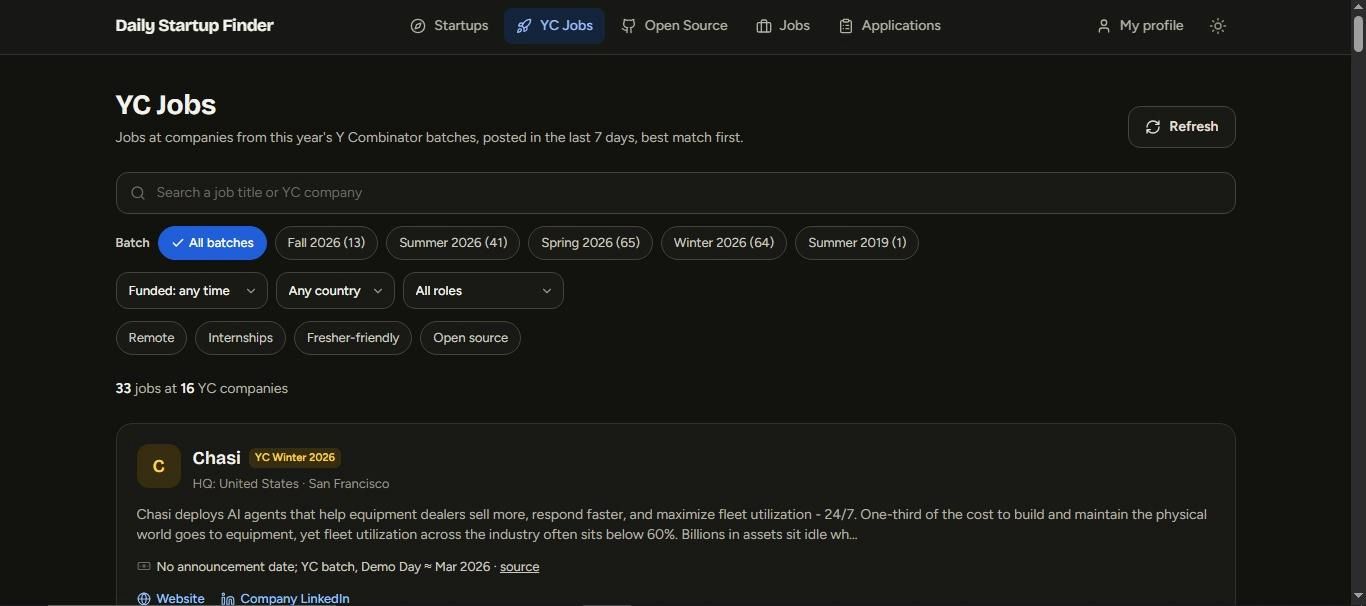Filter by Summer 2026 batch
Image resolution: width=1366 pixels, height=606 pixels.
[453, 243]
